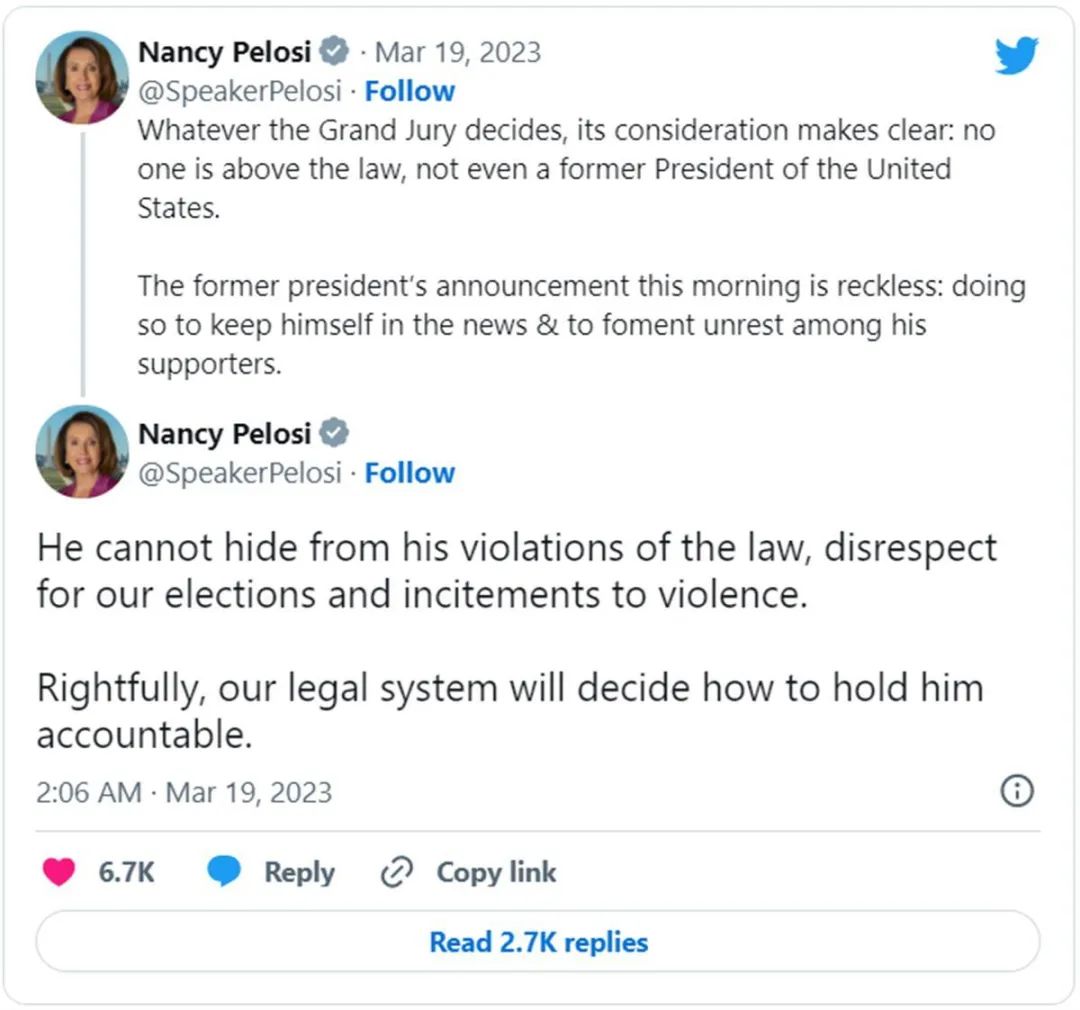
Task: Click the Nancy Pelosi name on first tweet
Action: click(x=225, y=51)
